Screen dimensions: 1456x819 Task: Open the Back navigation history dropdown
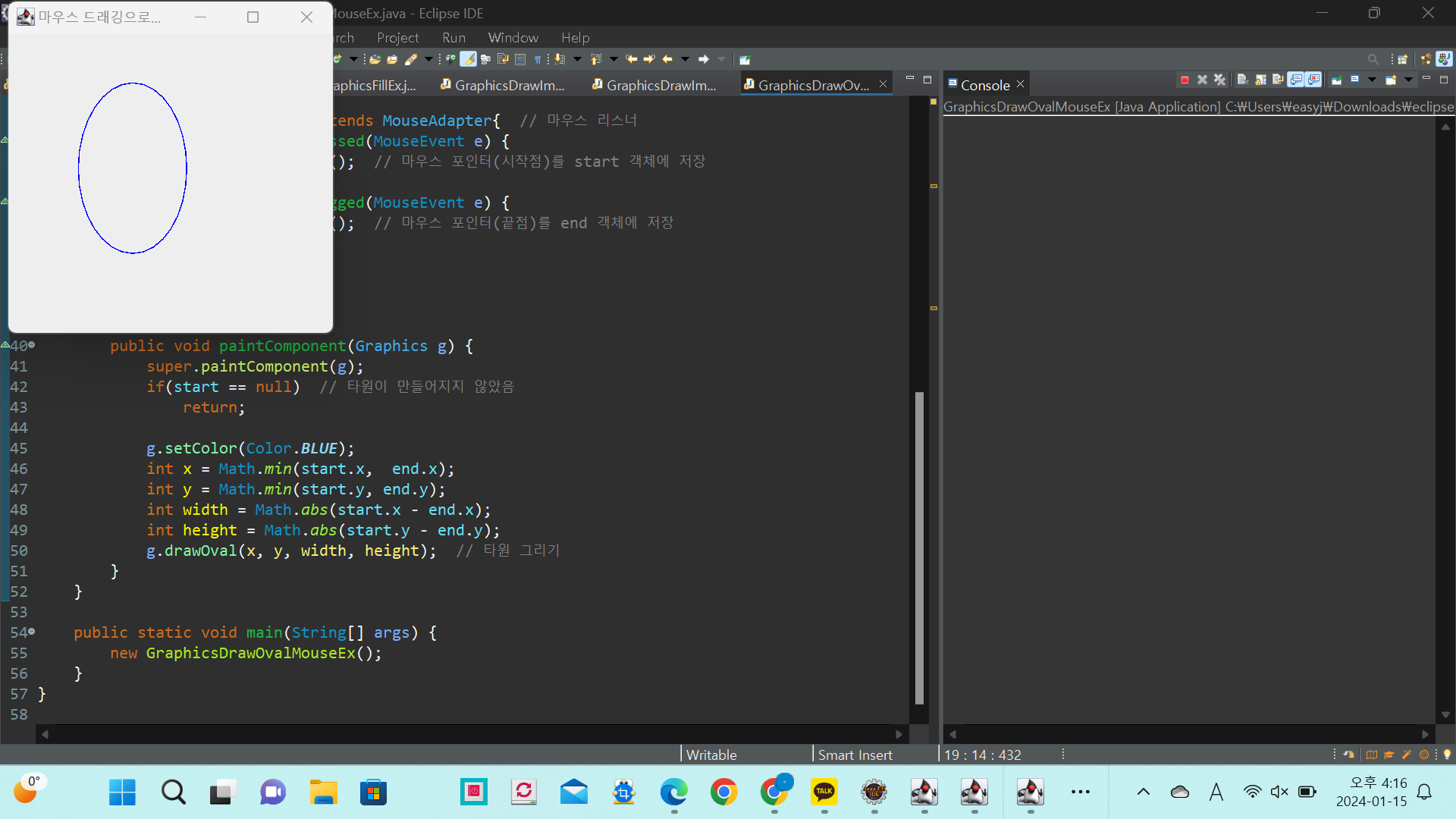[685, 59]
